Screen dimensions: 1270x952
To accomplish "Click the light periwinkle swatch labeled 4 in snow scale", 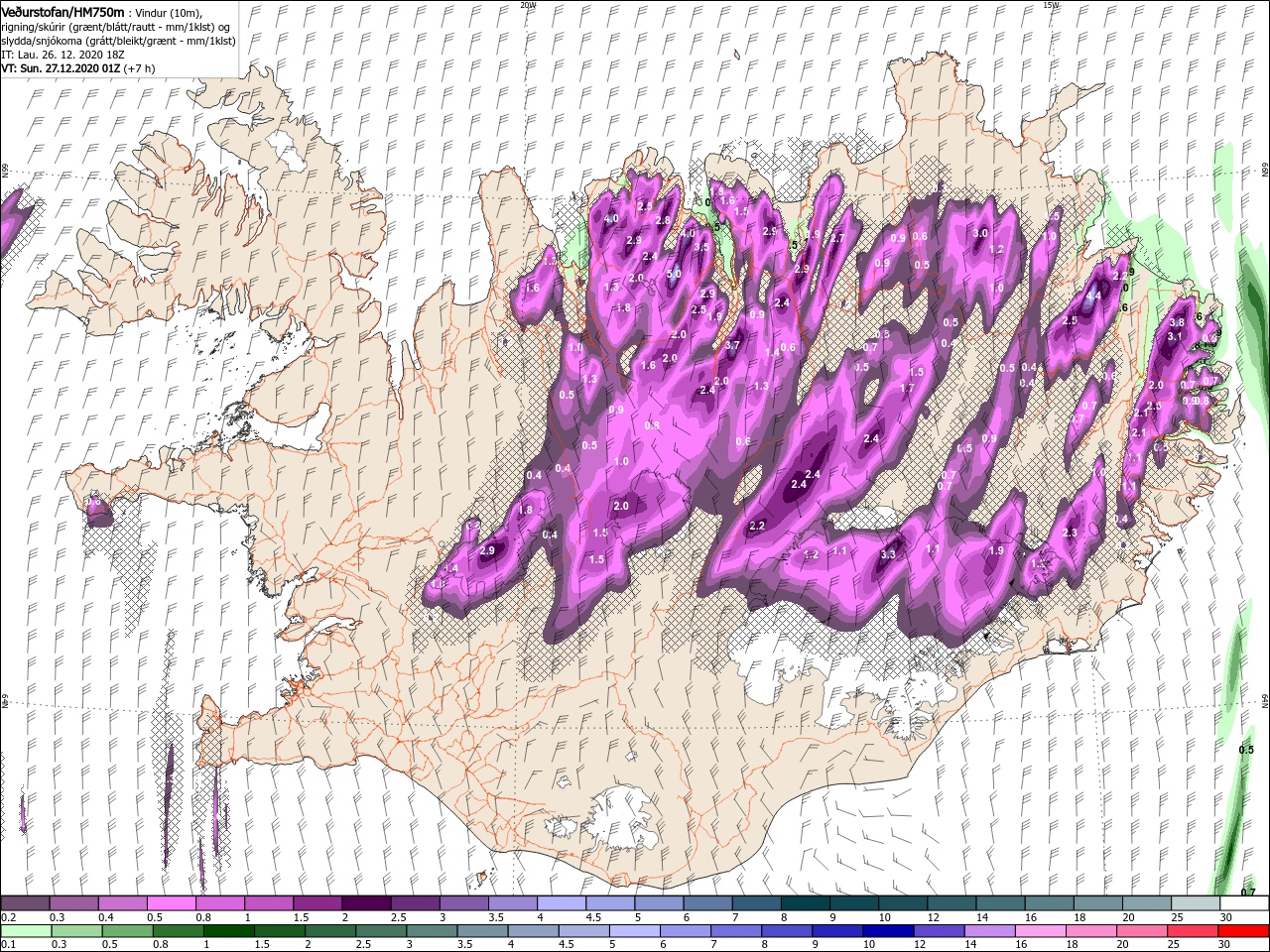I will (x=560, y=902).
